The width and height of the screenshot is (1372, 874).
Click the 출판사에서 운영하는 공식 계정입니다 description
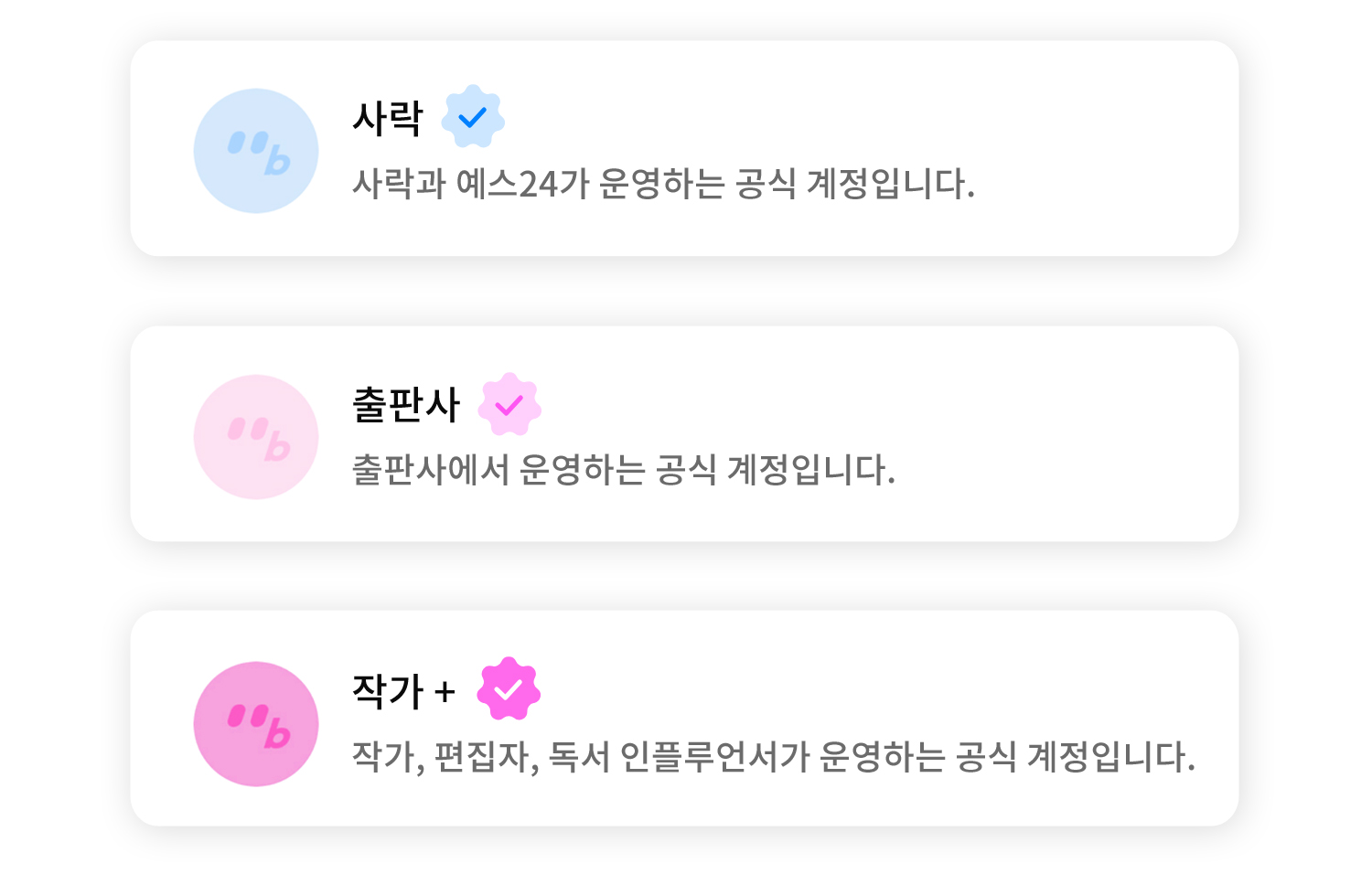click(x=624, y=471)
